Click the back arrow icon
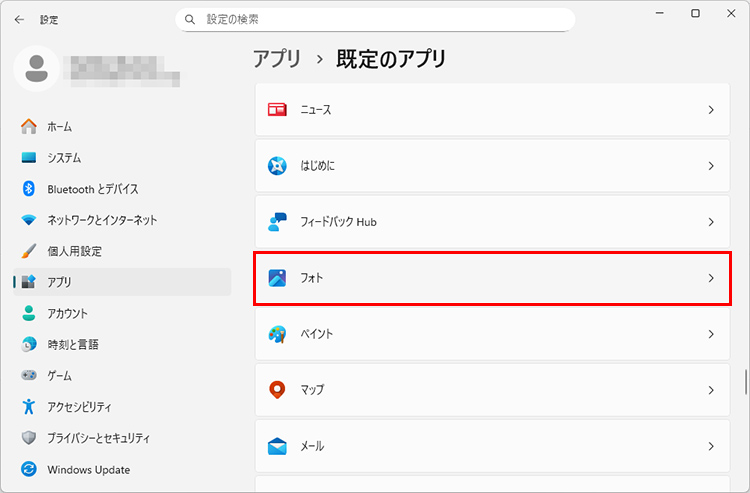 pyautogui.click(x=20, y=19)
